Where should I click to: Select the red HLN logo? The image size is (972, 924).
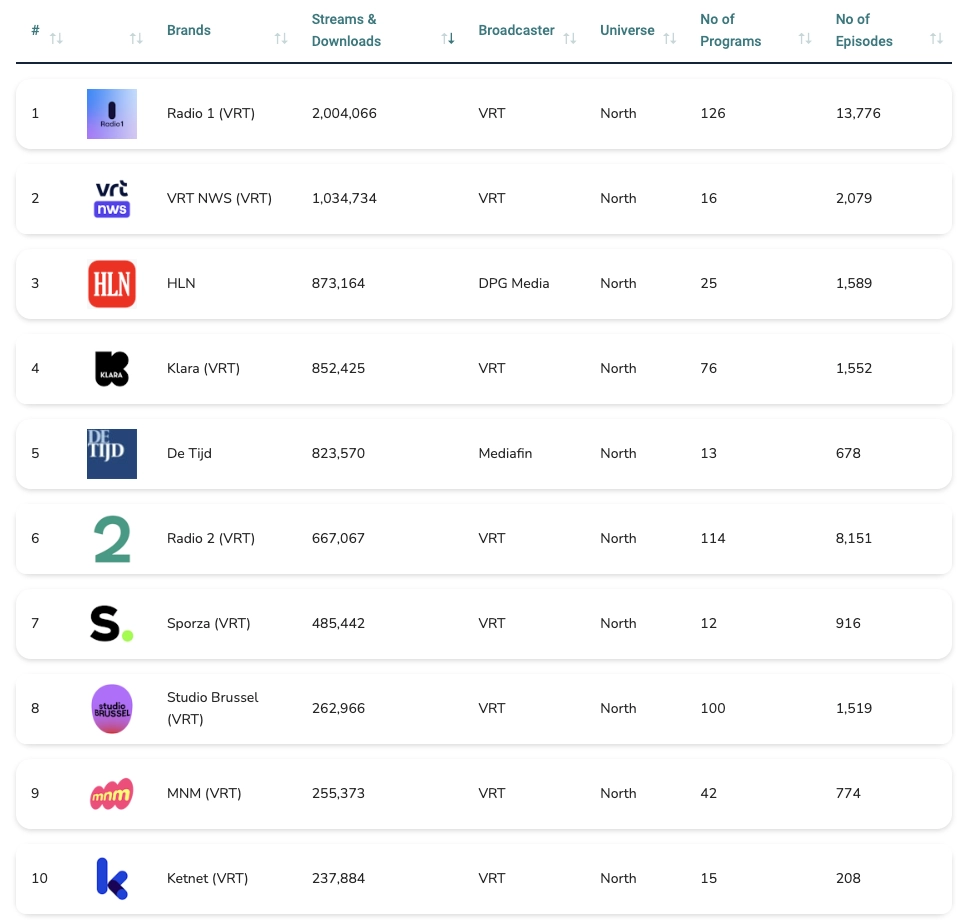point(112,284)
